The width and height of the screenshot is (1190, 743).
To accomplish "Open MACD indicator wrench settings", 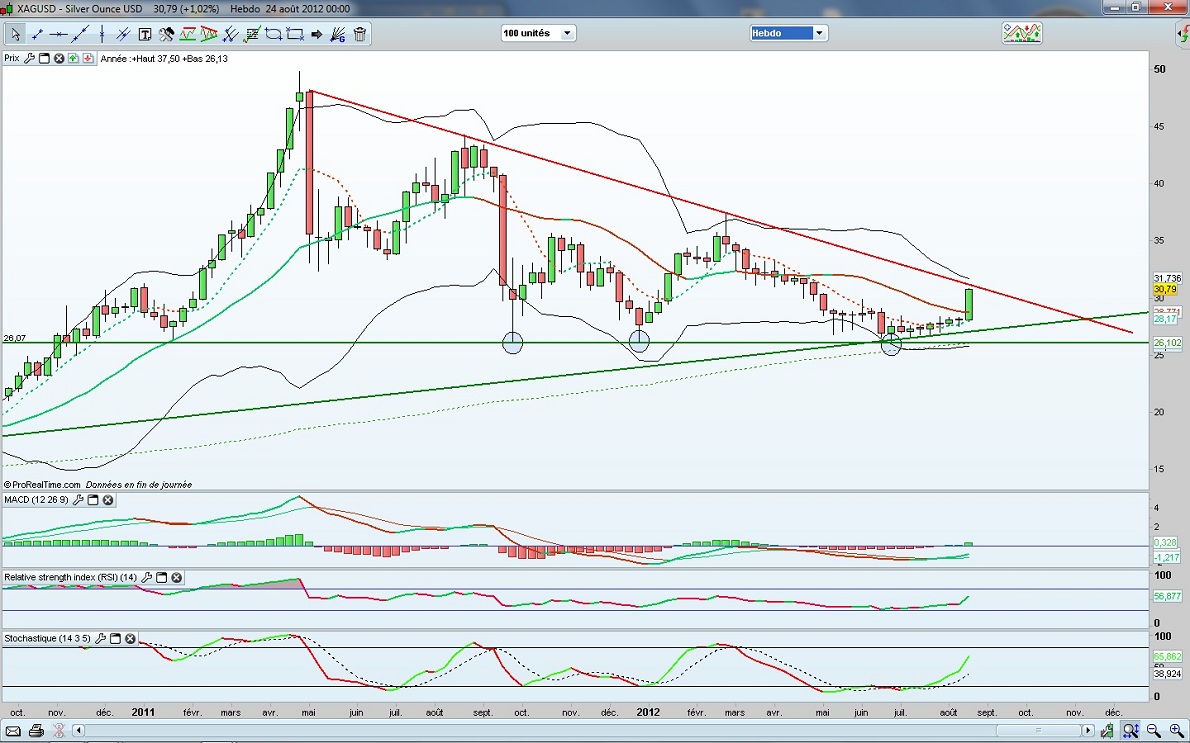I will pyautogui.click(x=78, y=499).
